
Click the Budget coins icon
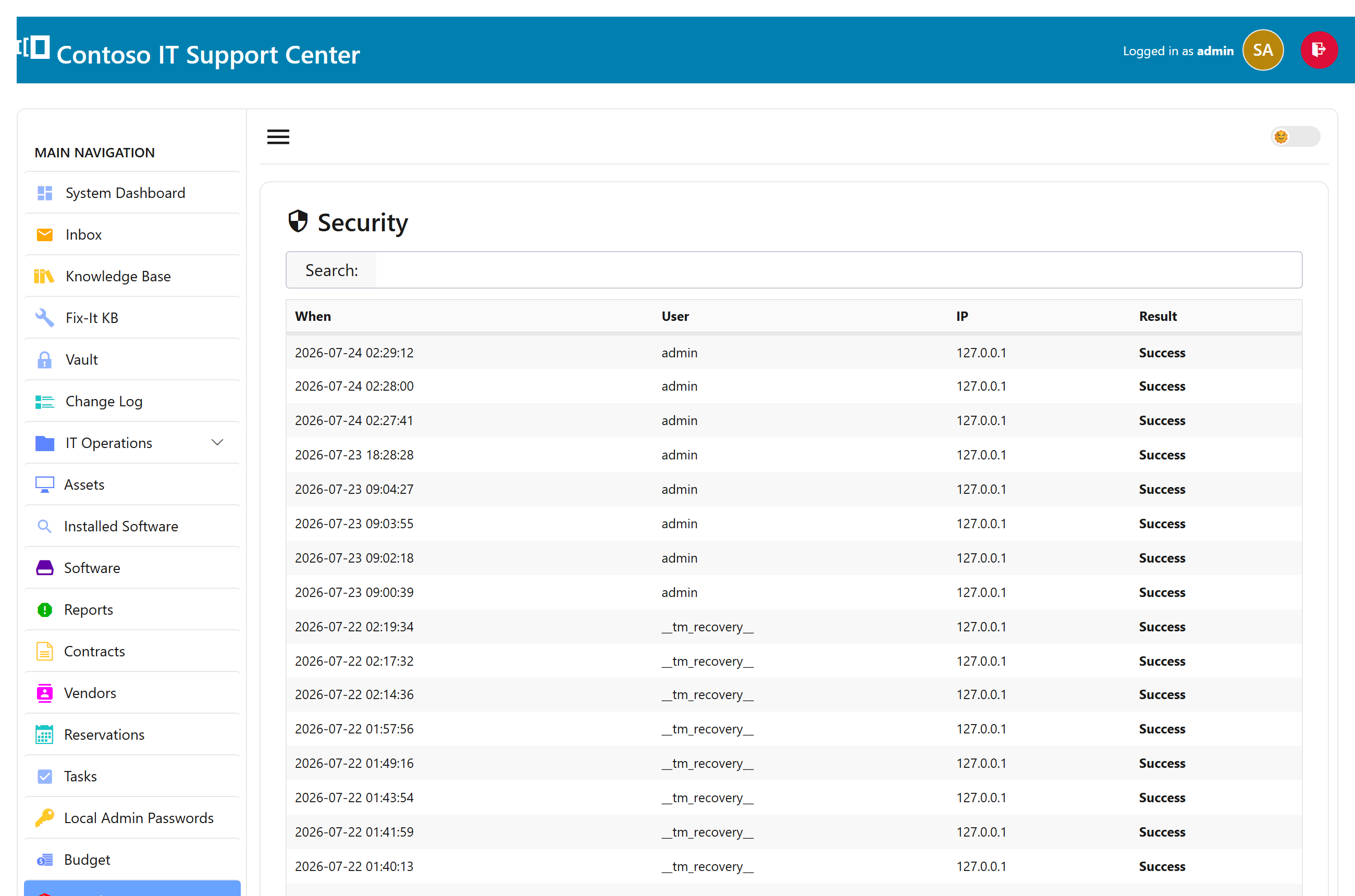click(x=45, y=860)
